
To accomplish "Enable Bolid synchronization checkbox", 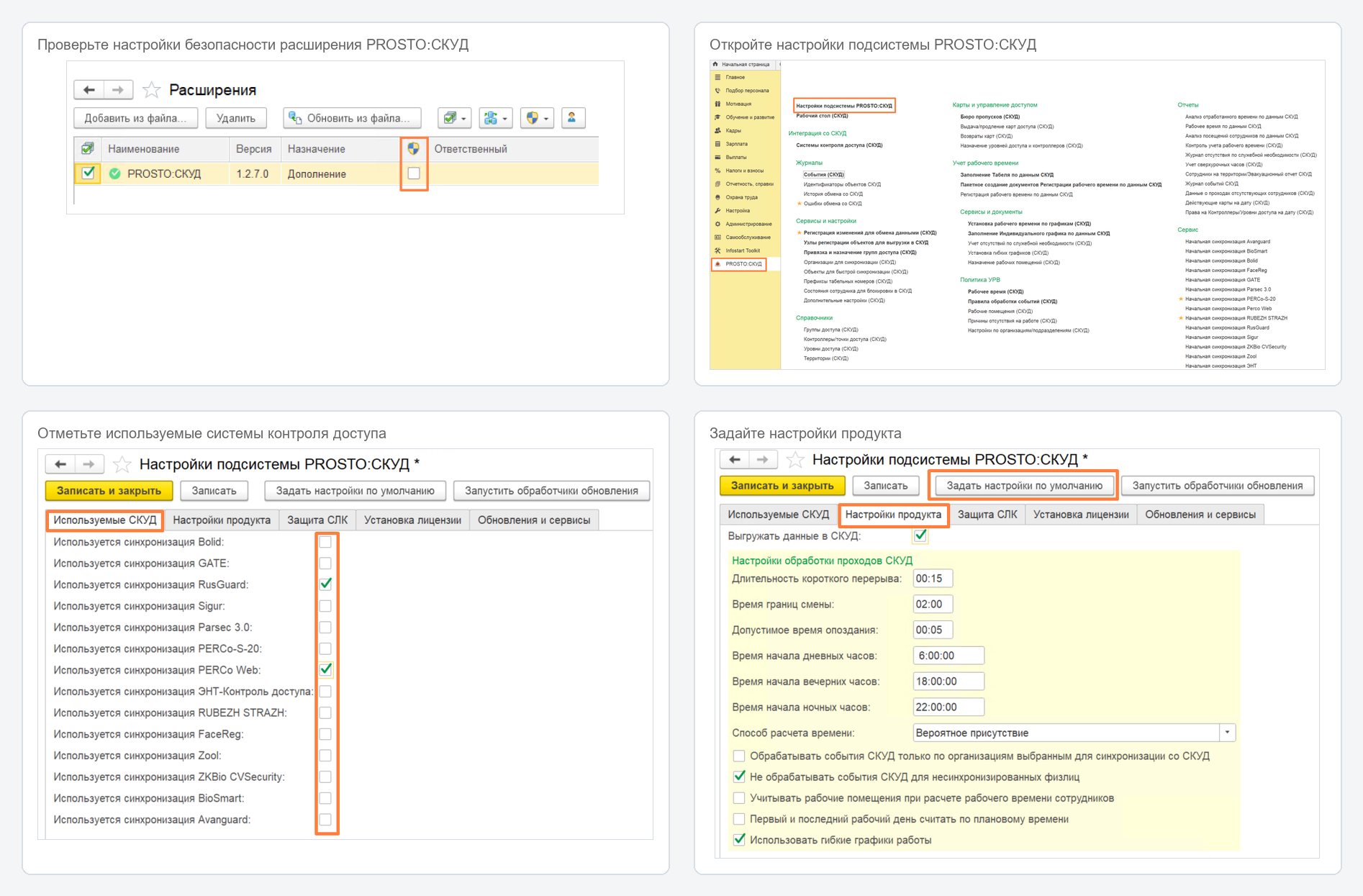I will 325,542.
